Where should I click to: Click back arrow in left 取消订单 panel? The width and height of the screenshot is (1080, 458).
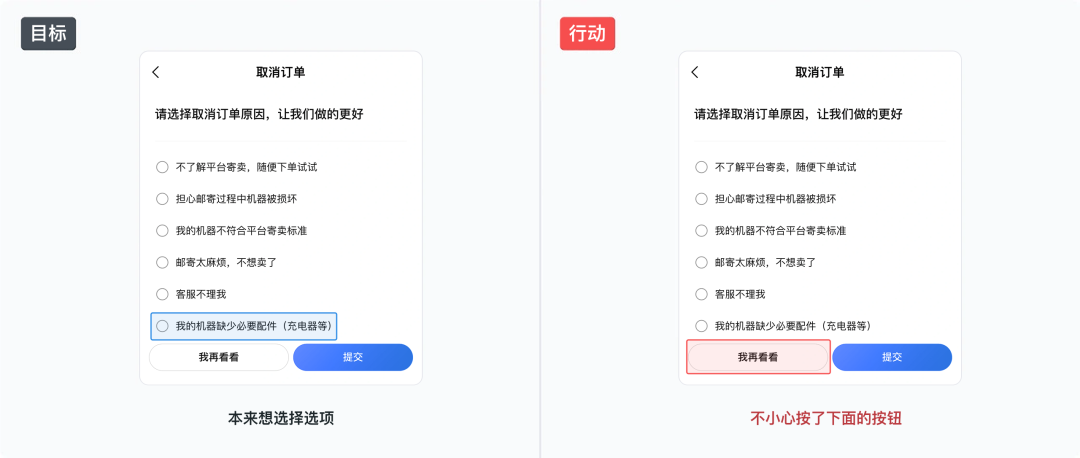(156, 72)
